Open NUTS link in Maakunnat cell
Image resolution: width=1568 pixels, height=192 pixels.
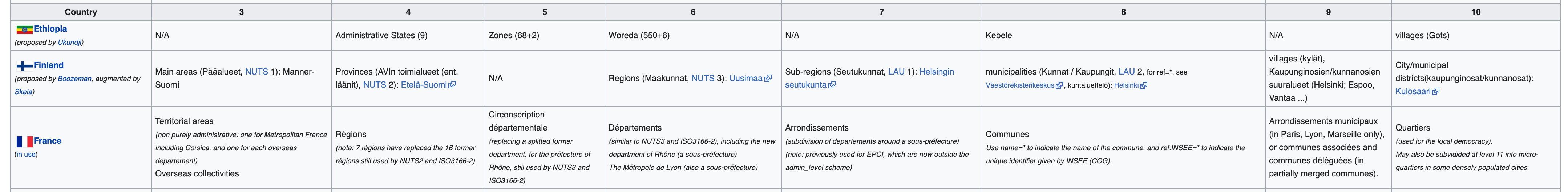click(x=702, y=79)
